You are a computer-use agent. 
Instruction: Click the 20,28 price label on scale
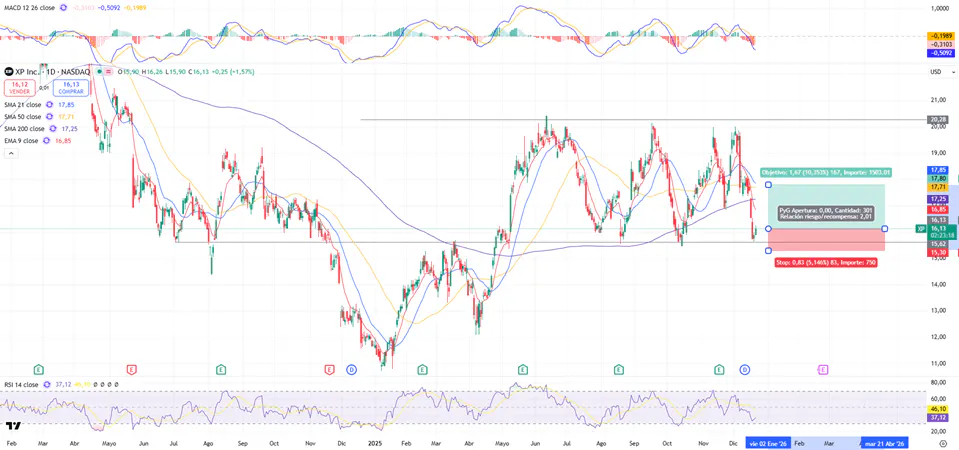click(937, 119)
